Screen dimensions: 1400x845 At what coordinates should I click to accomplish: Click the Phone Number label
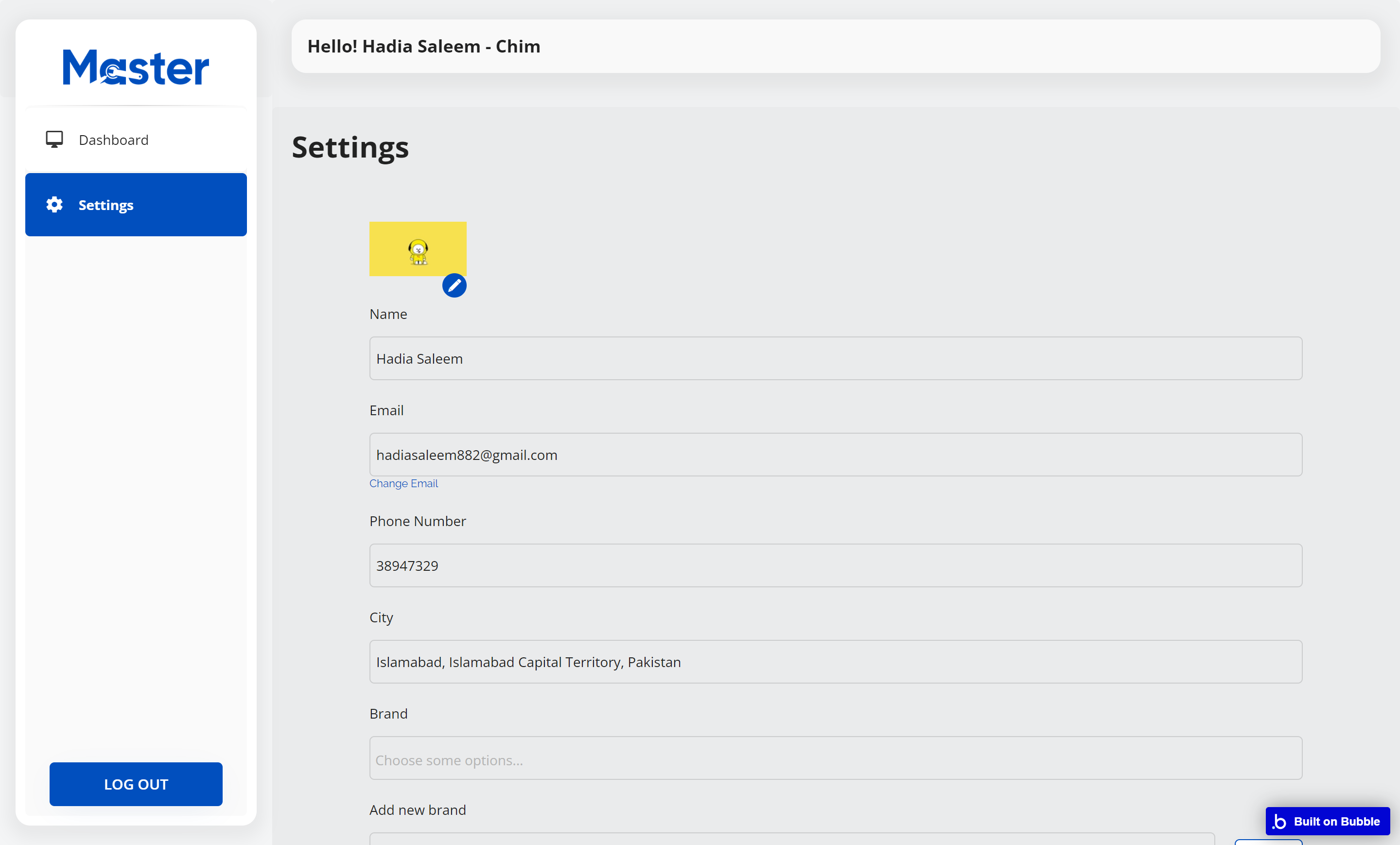coord(418,521)
